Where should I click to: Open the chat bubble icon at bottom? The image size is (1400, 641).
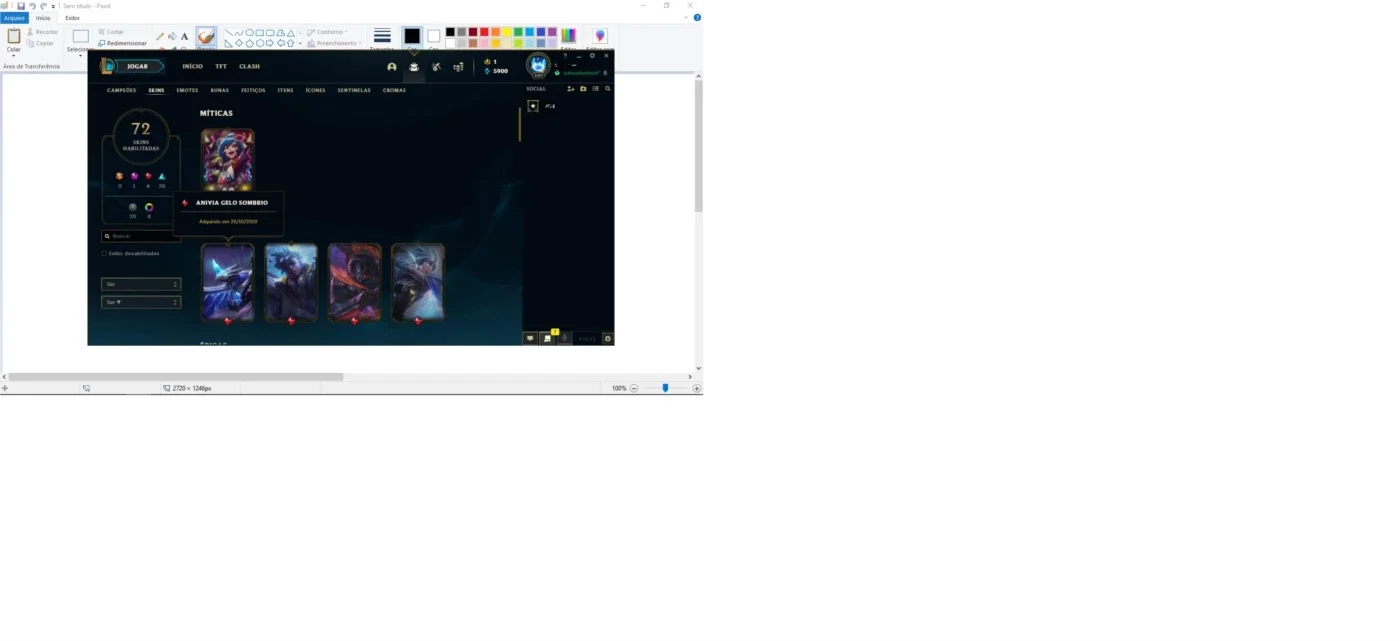click(530, 338)
